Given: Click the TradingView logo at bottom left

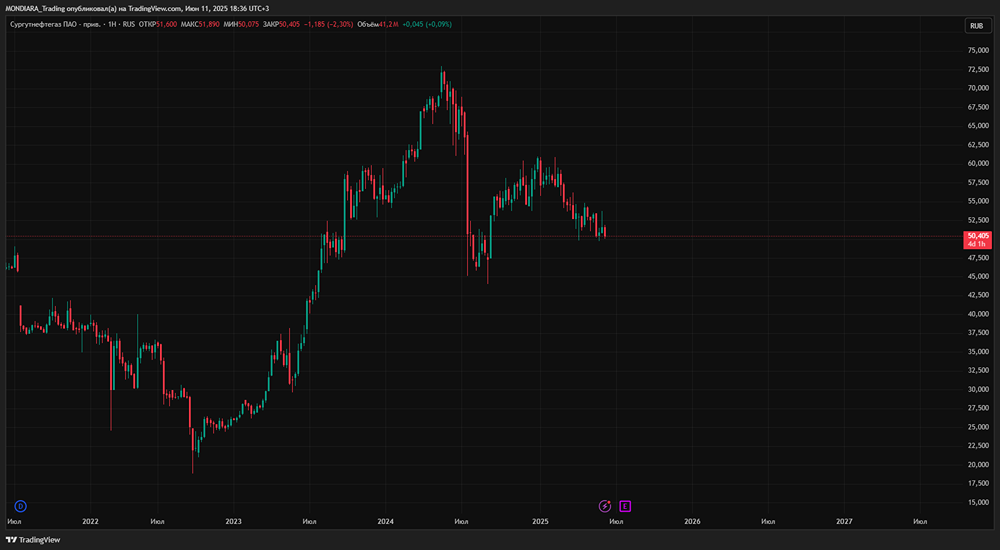Looking at the screenshot, I should coord(33,540).
